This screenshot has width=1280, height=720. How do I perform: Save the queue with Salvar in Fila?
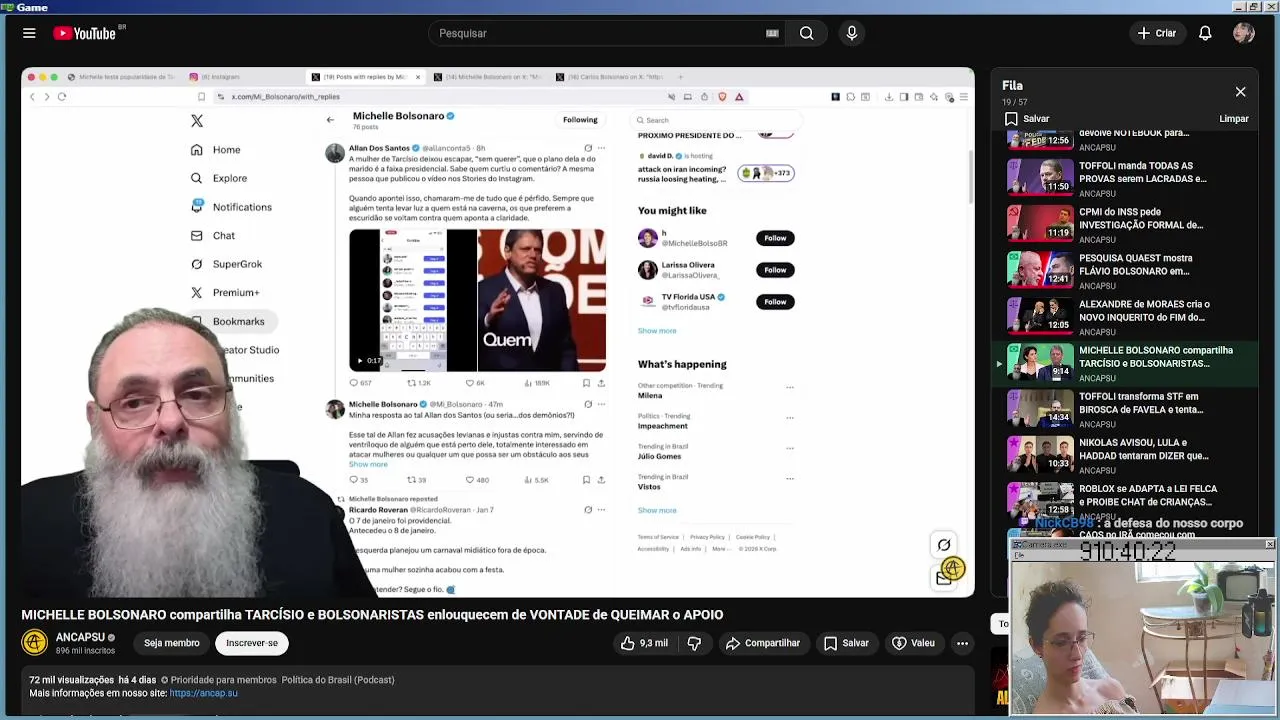tap(1027, 119)
